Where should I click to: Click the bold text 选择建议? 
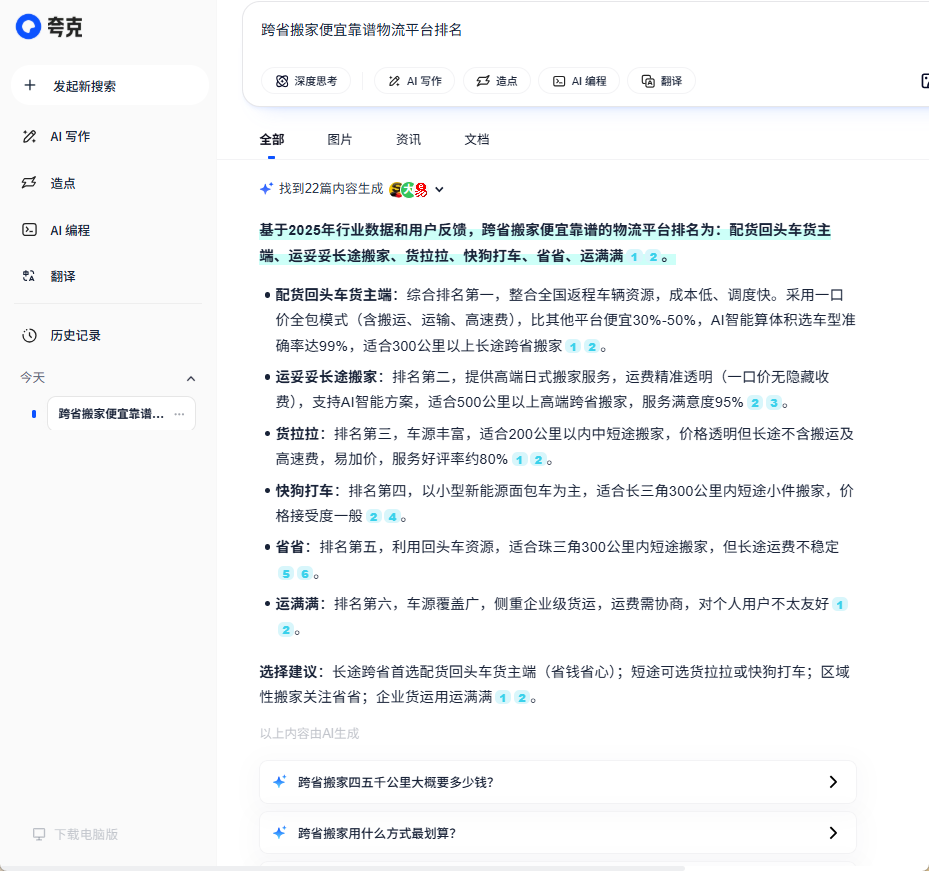point(289,672)
